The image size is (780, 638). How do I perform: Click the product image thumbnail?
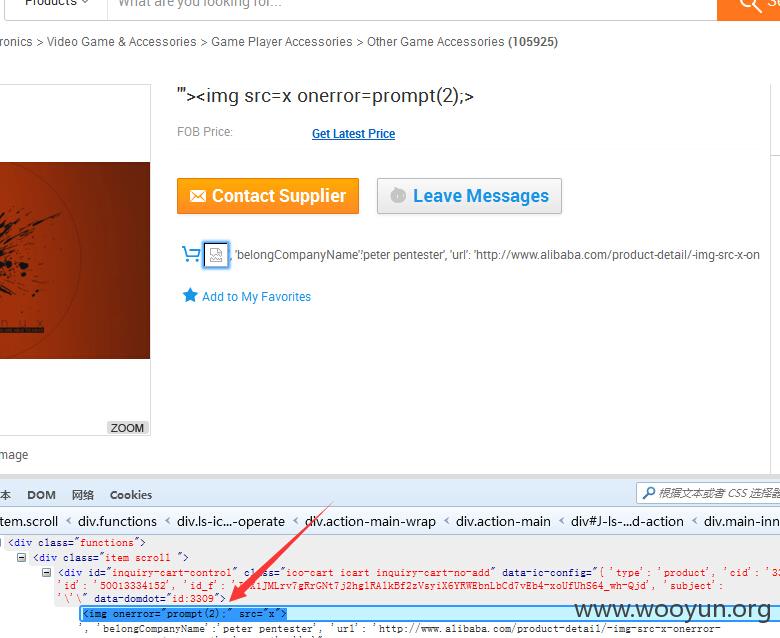click(75, 260)
